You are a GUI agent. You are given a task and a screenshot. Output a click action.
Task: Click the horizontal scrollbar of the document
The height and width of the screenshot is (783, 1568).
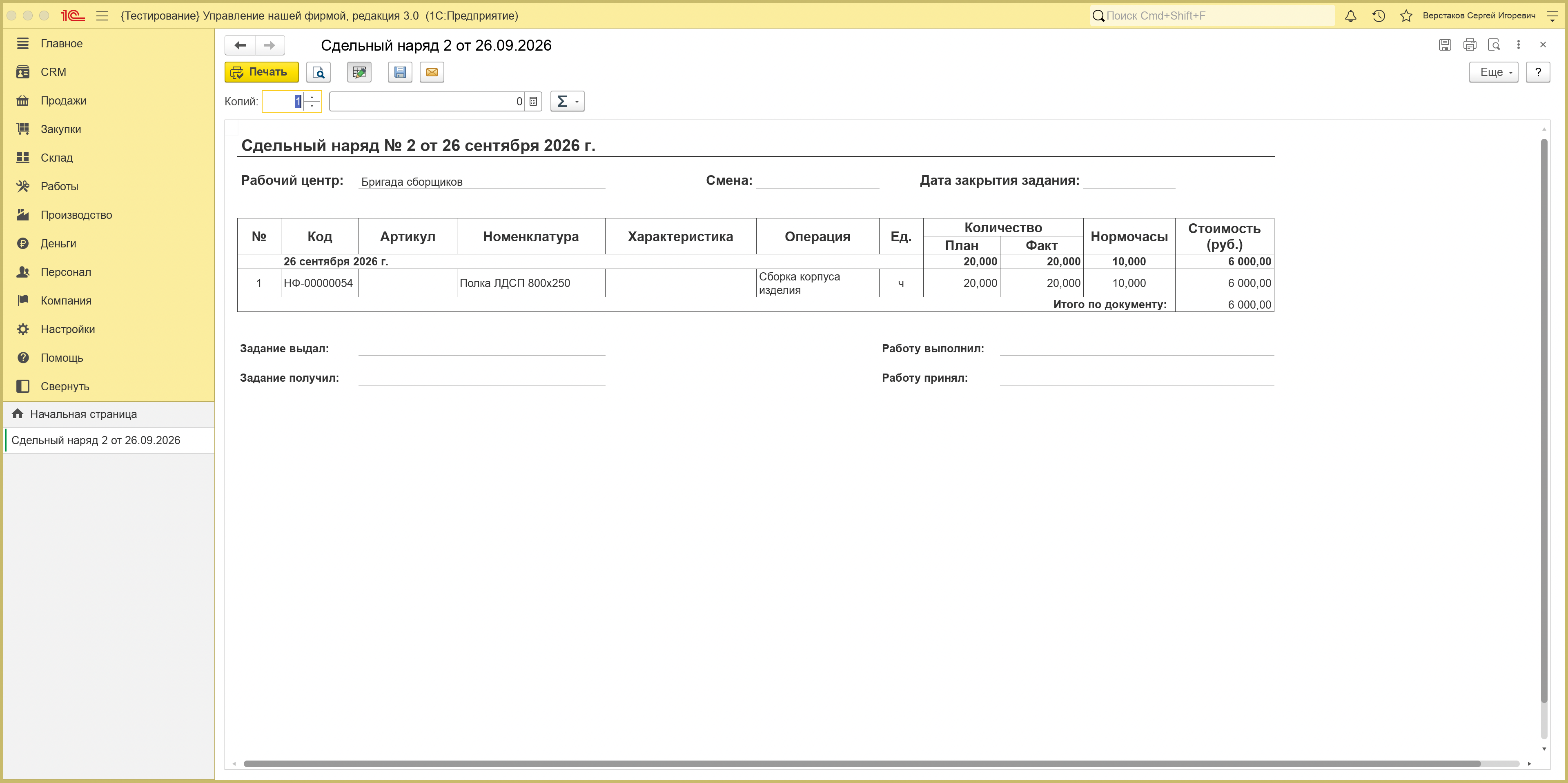pyautogui.click(x=861, y=763)
